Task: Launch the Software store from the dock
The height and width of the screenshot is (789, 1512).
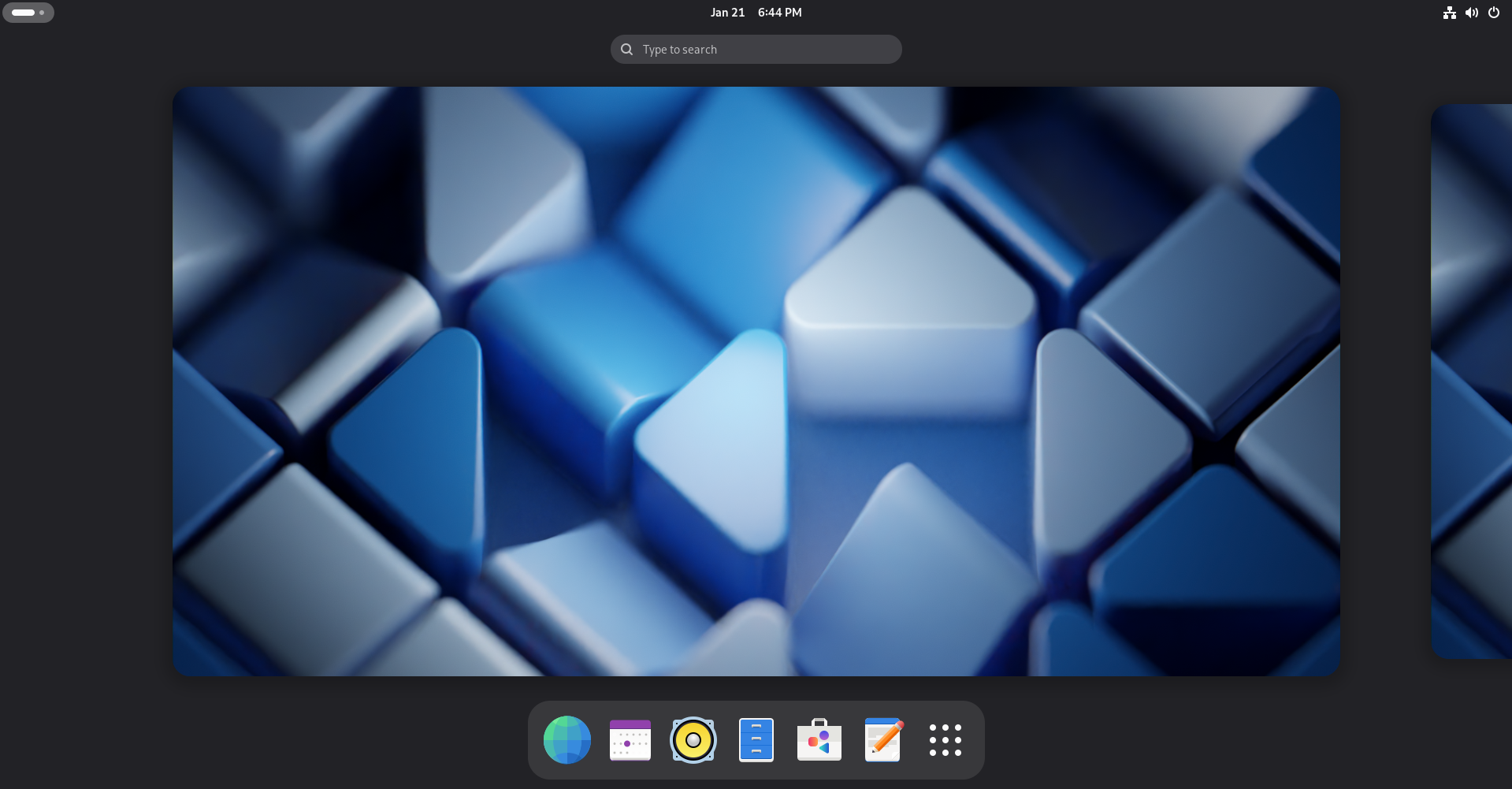Action: pos(819,740)
